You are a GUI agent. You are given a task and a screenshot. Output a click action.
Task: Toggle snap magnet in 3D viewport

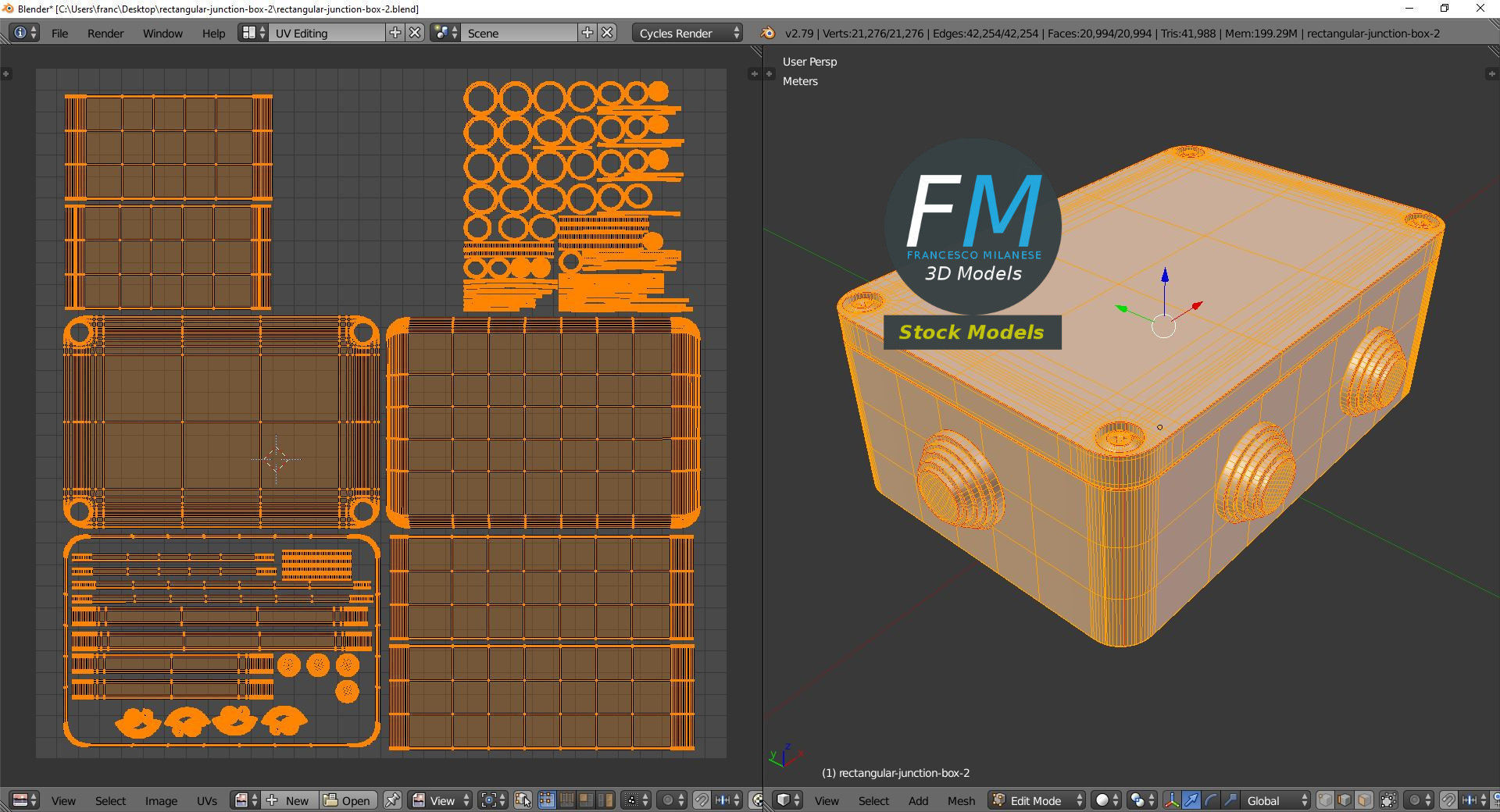[x=1448, y=800]
